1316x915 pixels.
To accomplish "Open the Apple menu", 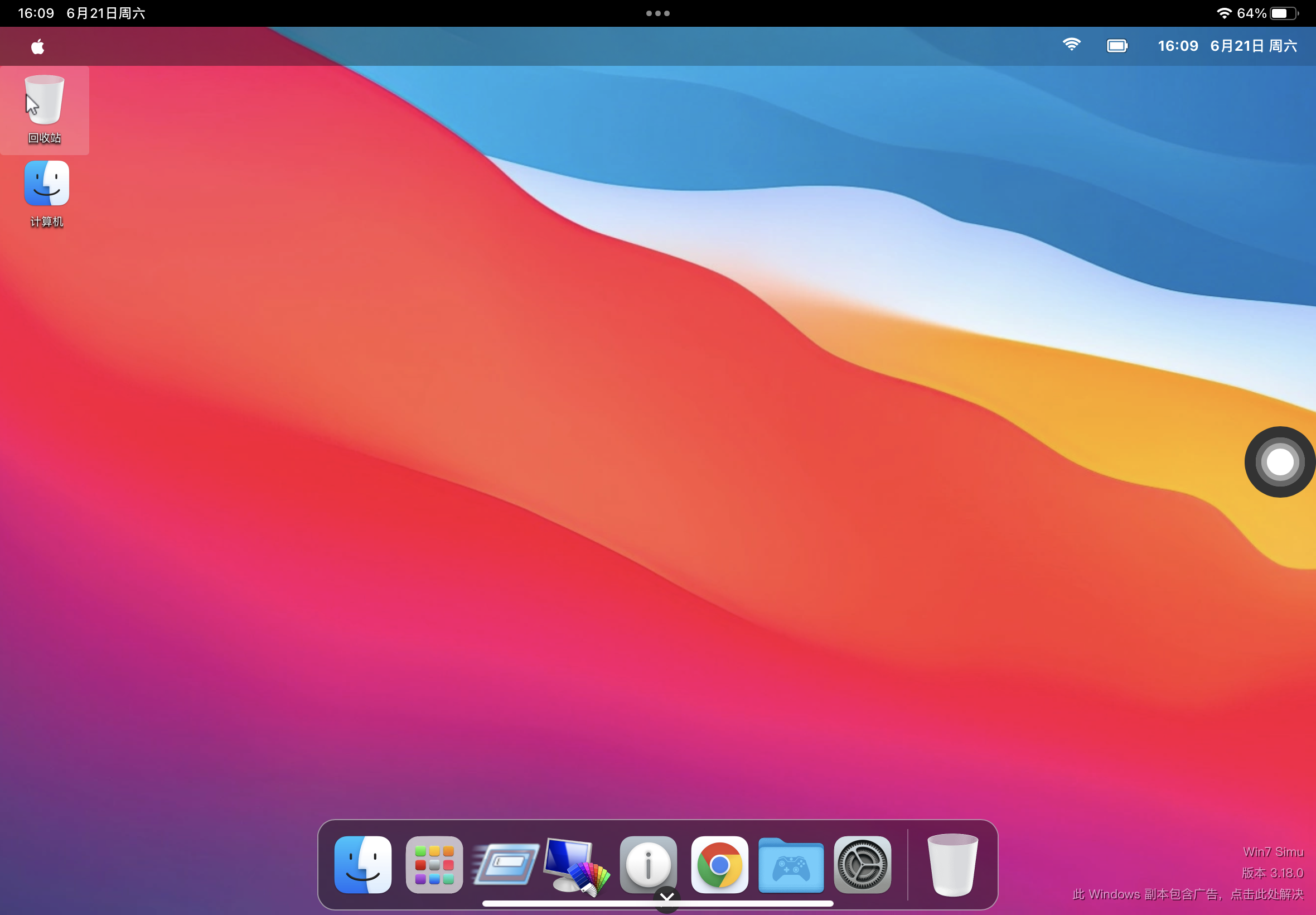I will coord(38,46).
